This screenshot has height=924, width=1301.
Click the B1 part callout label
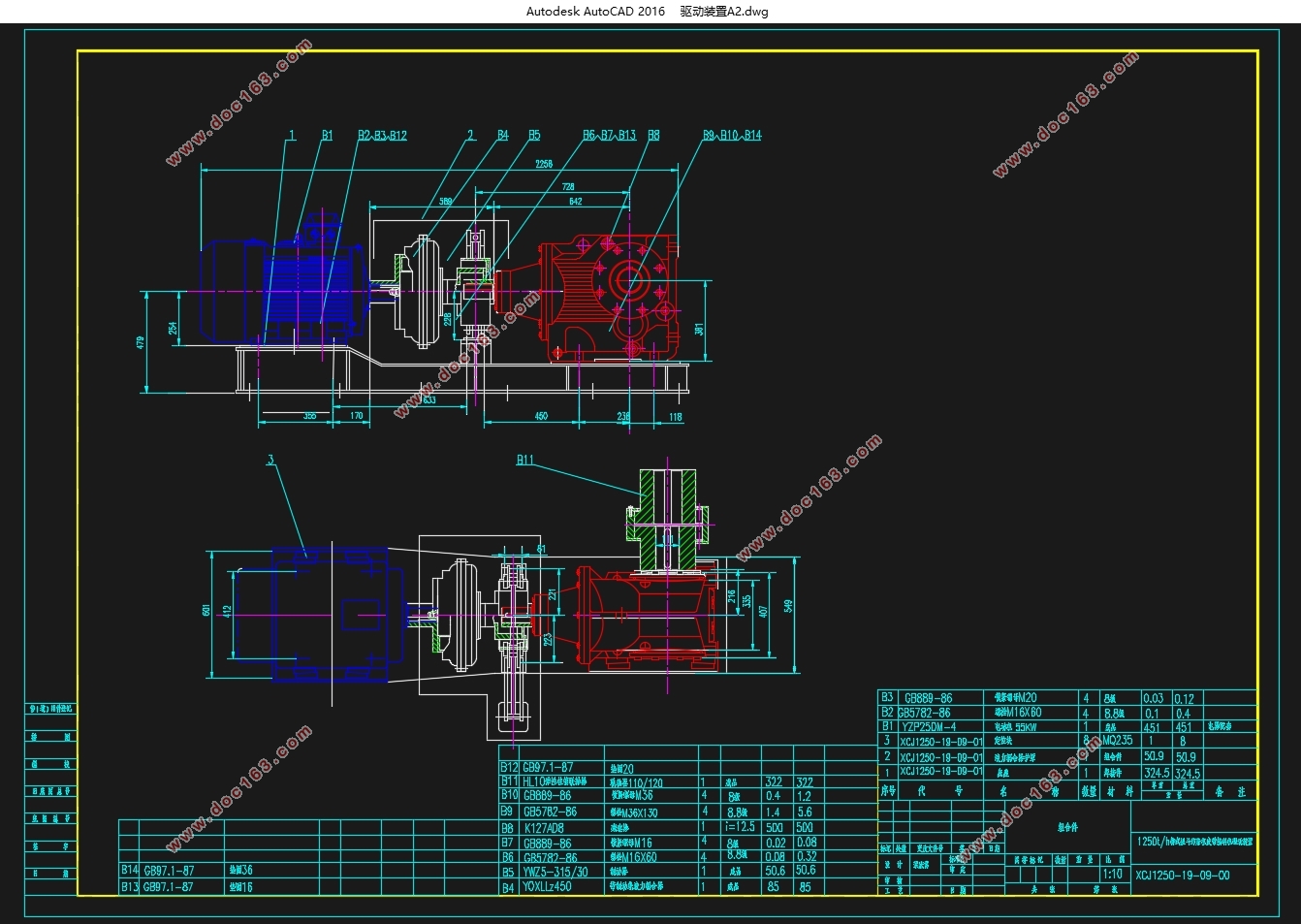point(327,136)
